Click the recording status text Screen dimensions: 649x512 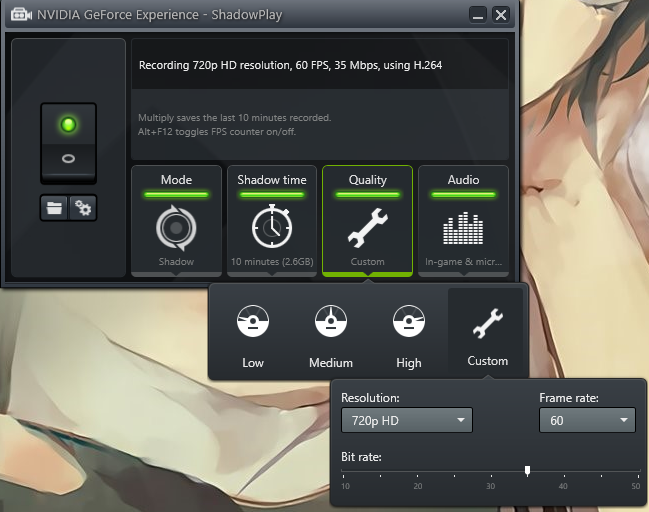290,65
